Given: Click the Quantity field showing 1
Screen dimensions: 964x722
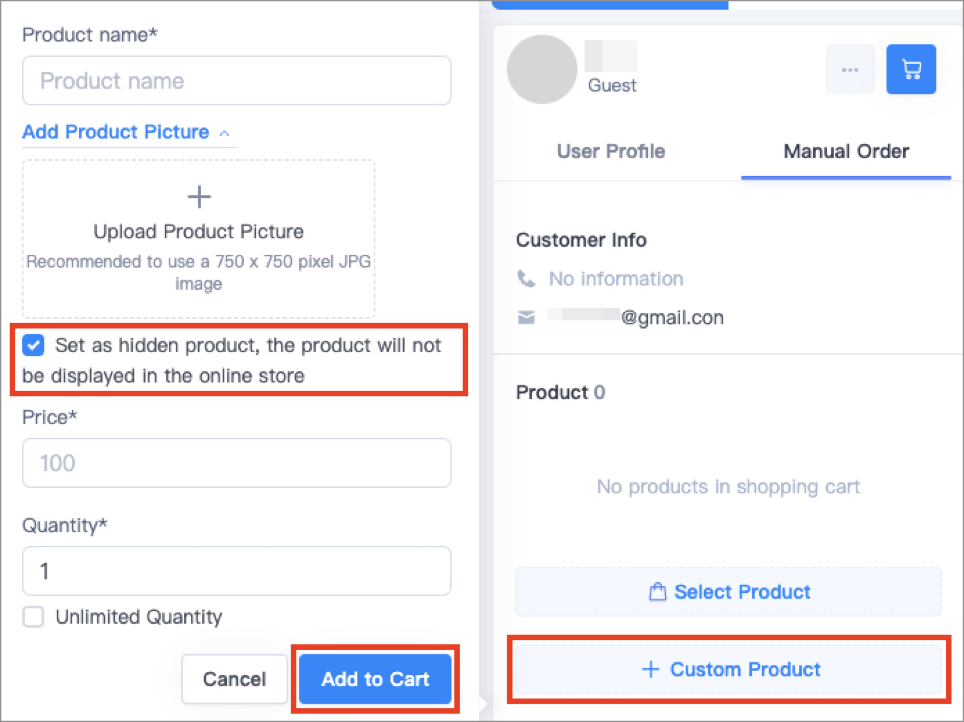Looking at the screenshot, I should [237, 571].
